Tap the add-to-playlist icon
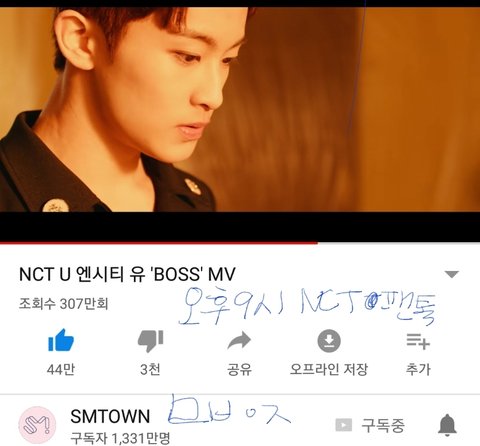This screenshot has width=480, height=446. coord(418,342)
